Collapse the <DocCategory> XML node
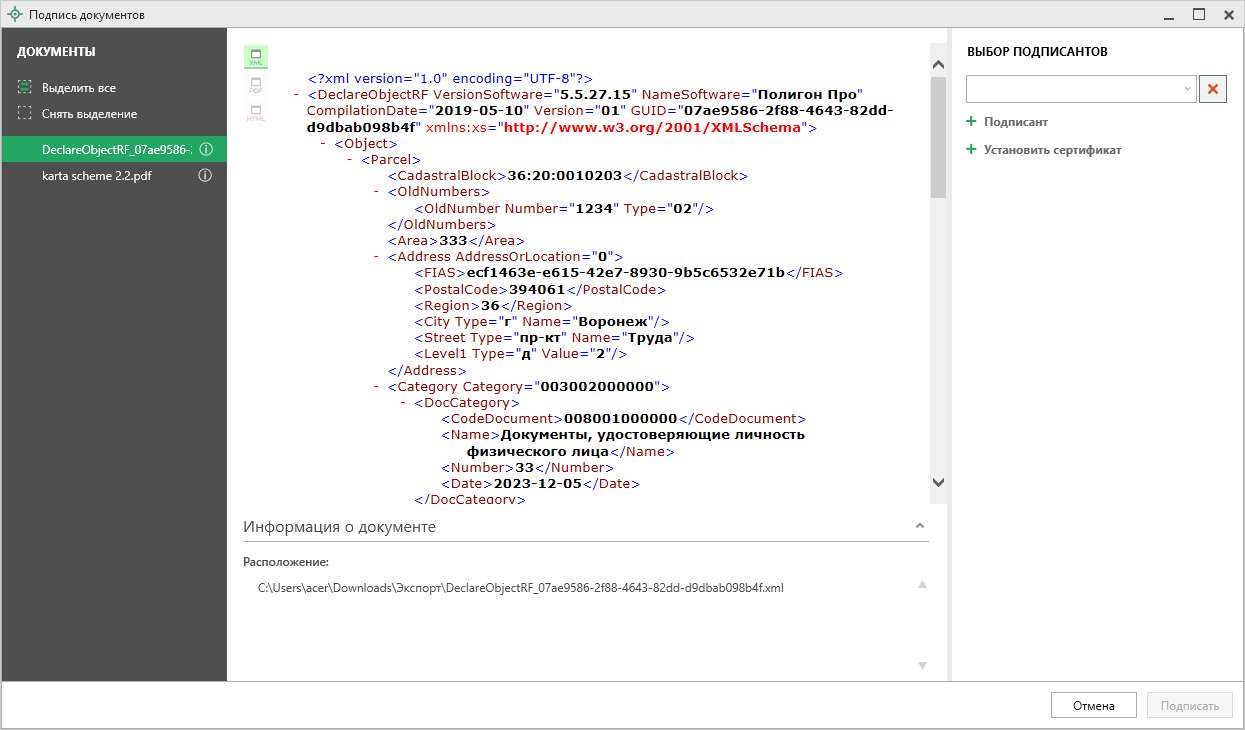 tap(404, 402)
